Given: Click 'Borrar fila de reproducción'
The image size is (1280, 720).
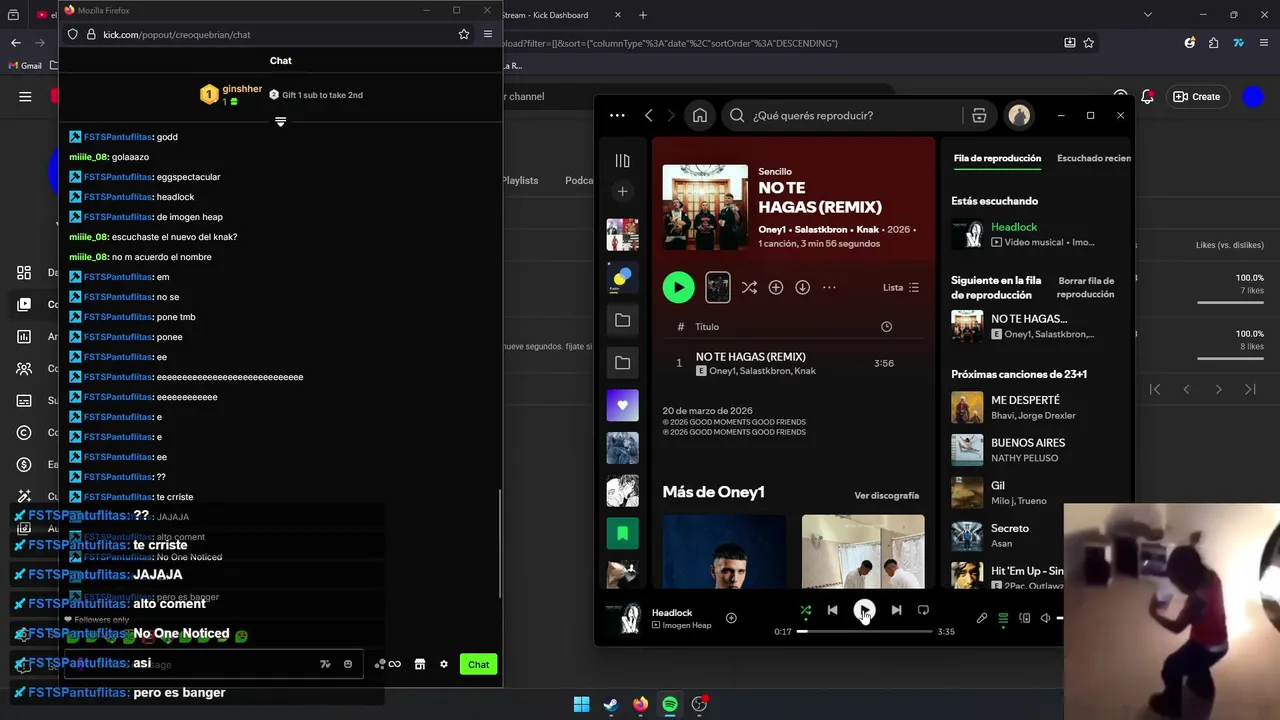Looking at the screenshot, I should point(1085,288).
